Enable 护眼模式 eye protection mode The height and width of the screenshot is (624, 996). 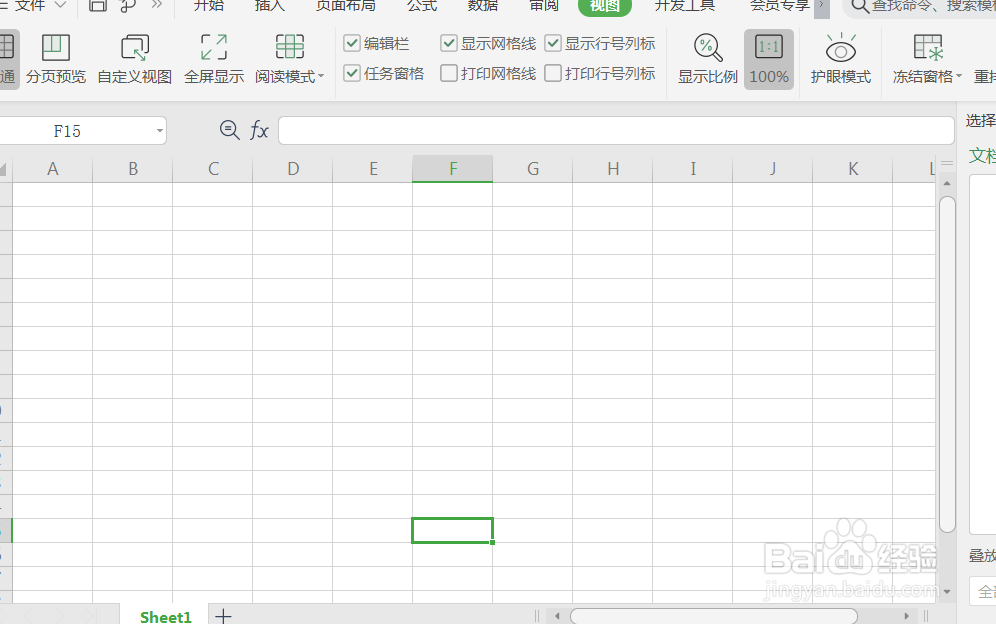pyautogui.click(x=840, y=60)
